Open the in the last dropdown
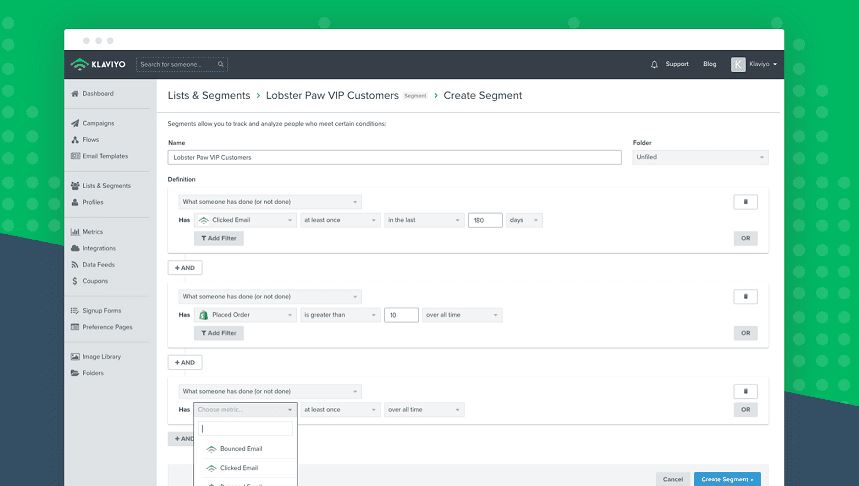Screen dimensions: 859x486 (424, 220)
